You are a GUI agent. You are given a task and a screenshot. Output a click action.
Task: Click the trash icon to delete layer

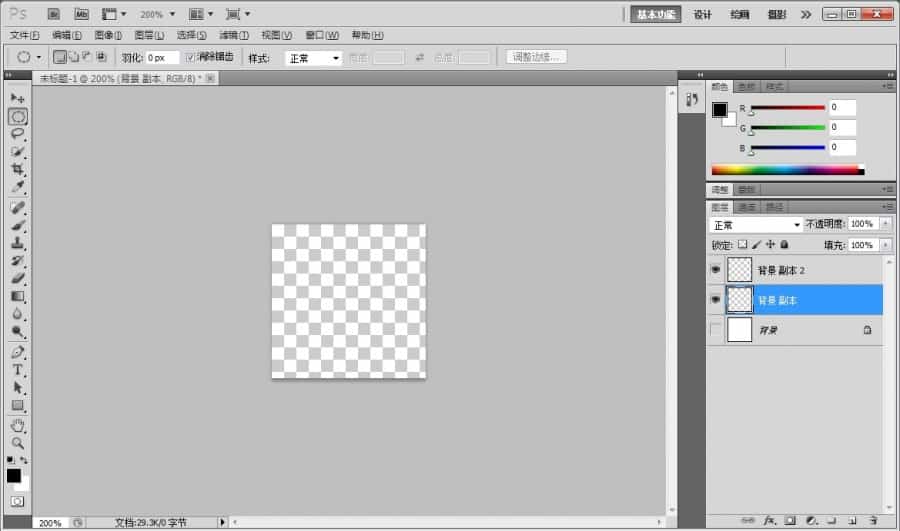pos(873,521)
